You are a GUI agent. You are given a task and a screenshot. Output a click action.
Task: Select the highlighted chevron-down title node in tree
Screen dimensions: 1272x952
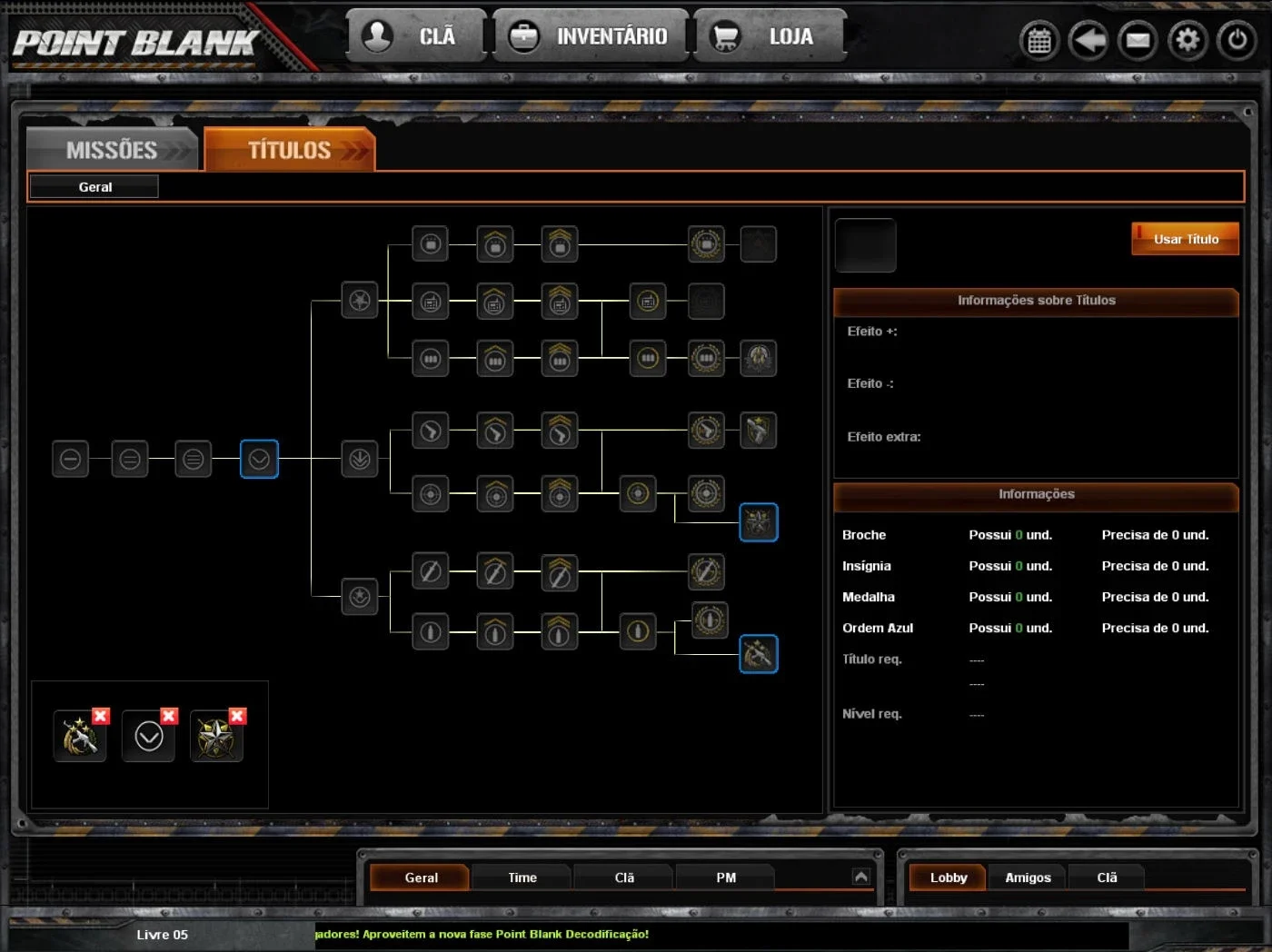pos(259,459)
